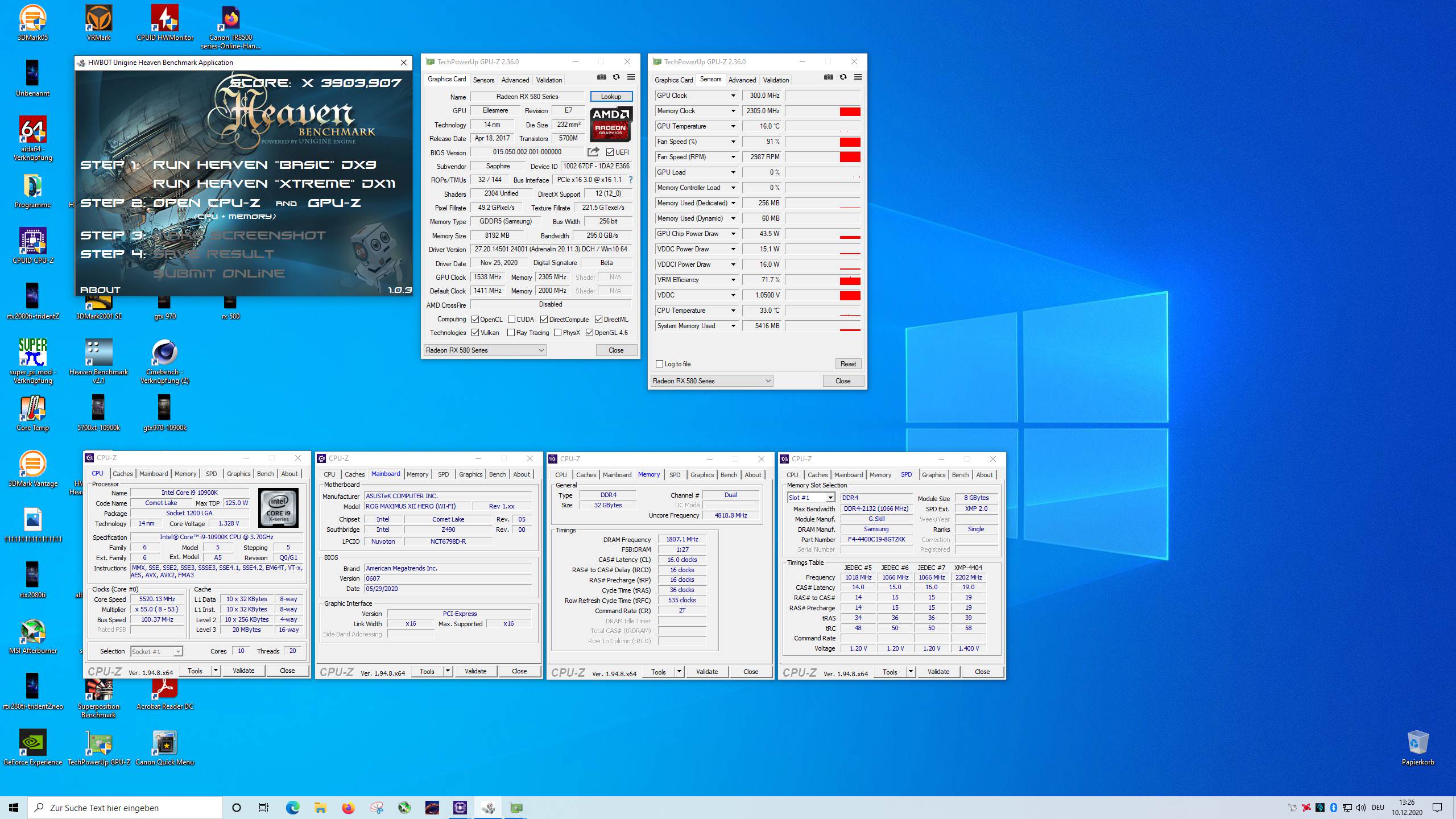
Task: Launch Core Temp desktop icon
Action: (x=32, y=413)
